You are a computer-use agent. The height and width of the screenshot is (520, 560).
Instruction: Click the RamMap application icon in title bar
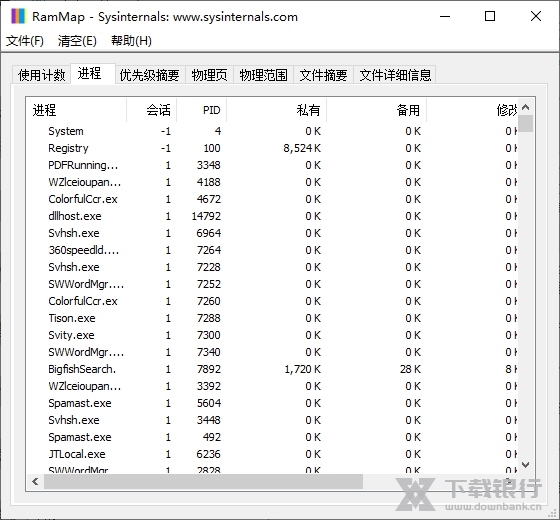click(18, 16)
